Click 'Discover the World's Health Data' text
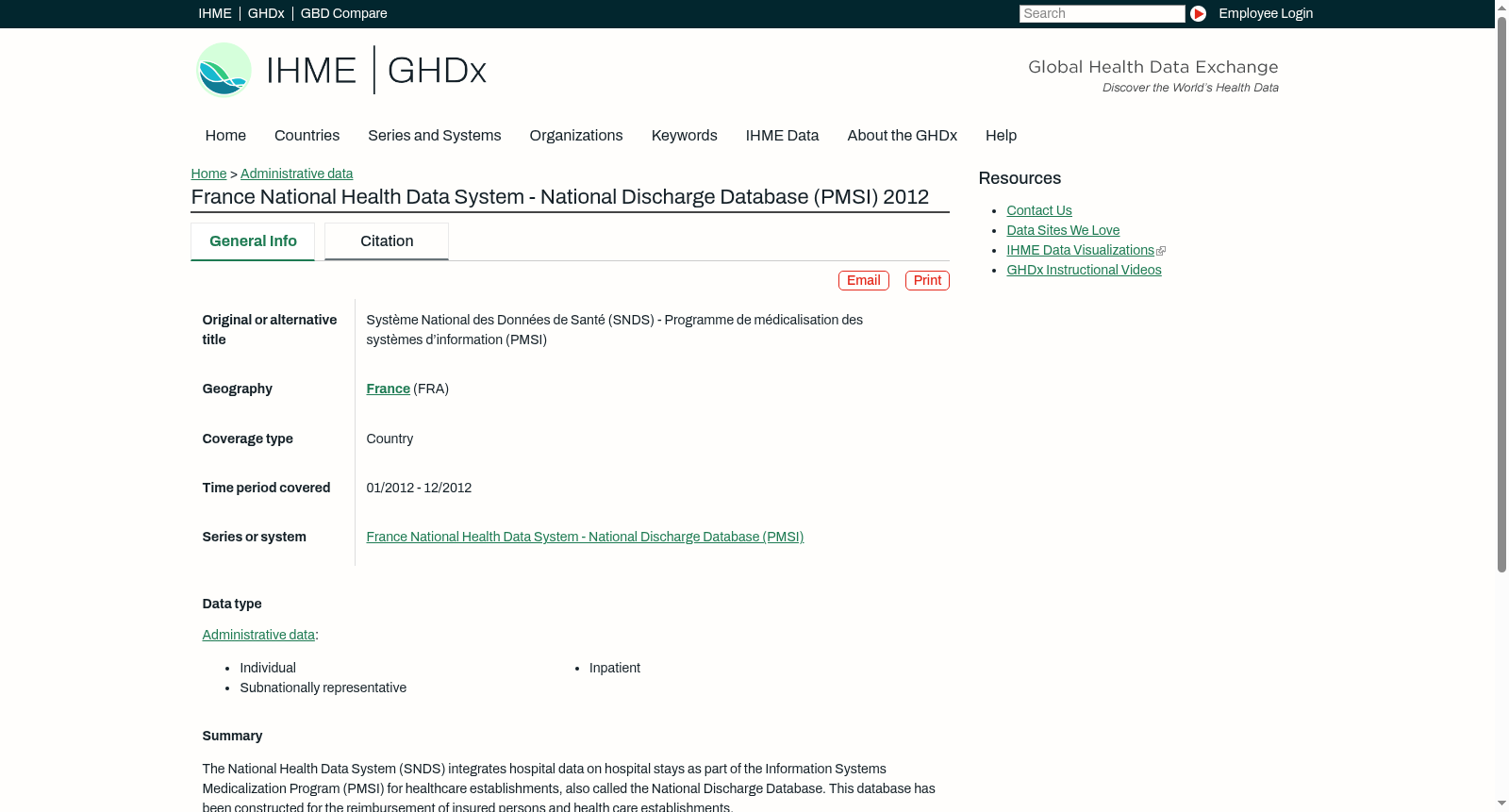This screenshot has height=812, width=1509. click(1191, 88)
